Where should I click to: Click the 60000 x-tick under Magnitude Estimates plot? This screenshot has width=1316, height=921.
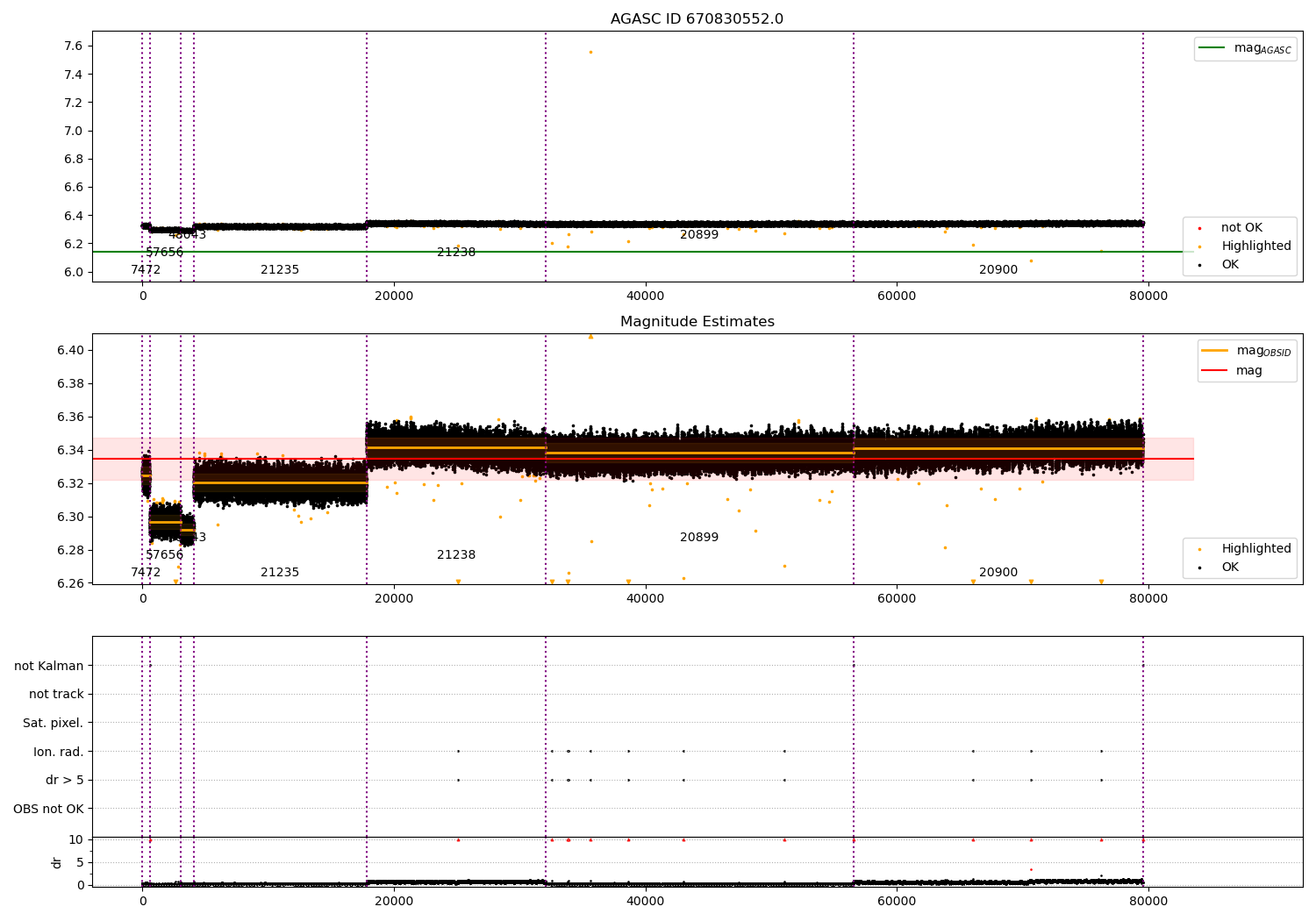[x=897, y=598]
